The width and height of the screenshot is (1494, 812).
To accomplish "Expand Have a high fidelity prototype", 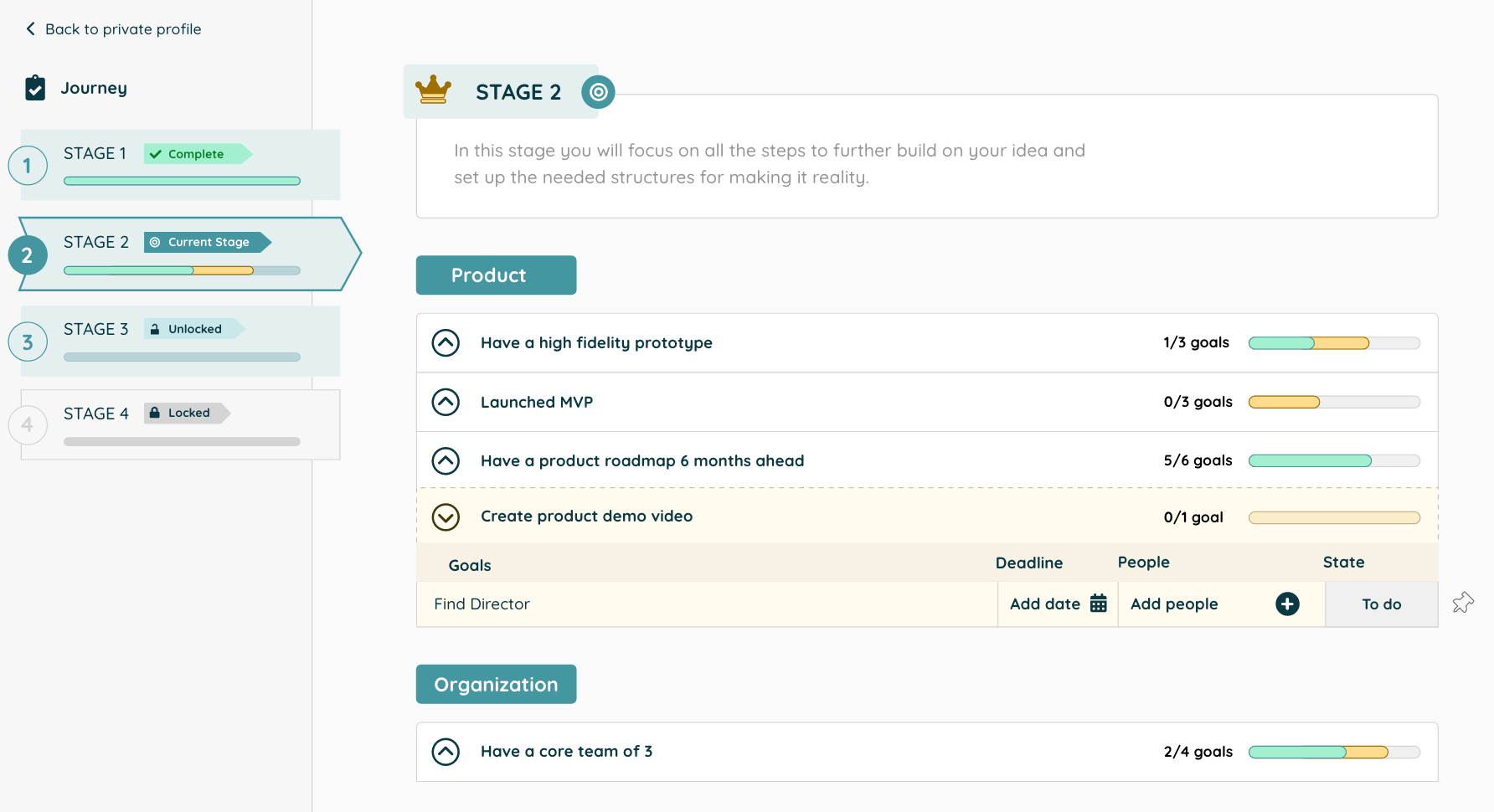I will (446, 342).
